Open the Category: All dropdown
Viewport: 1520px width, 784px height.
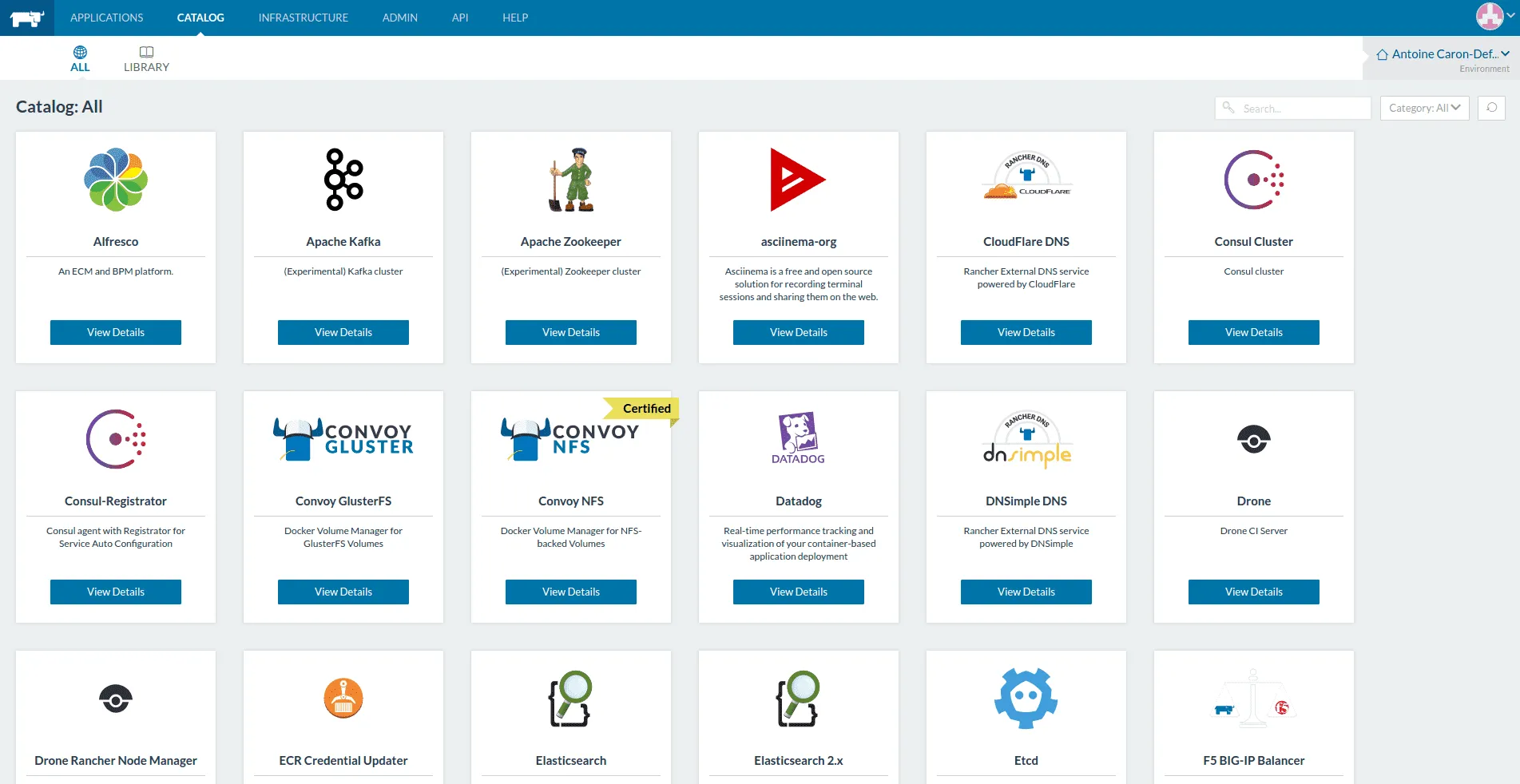pos(1424,108)
